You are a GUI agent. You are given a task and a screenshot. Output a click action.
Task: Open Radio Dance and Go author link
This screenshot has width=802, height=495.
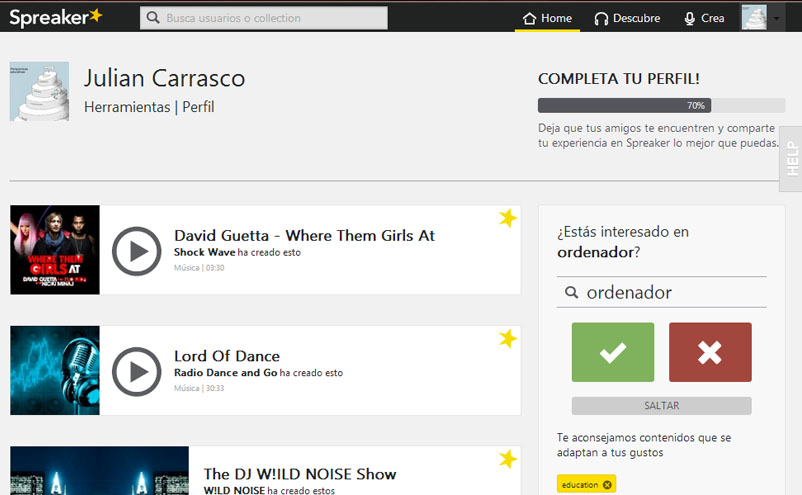226,373
